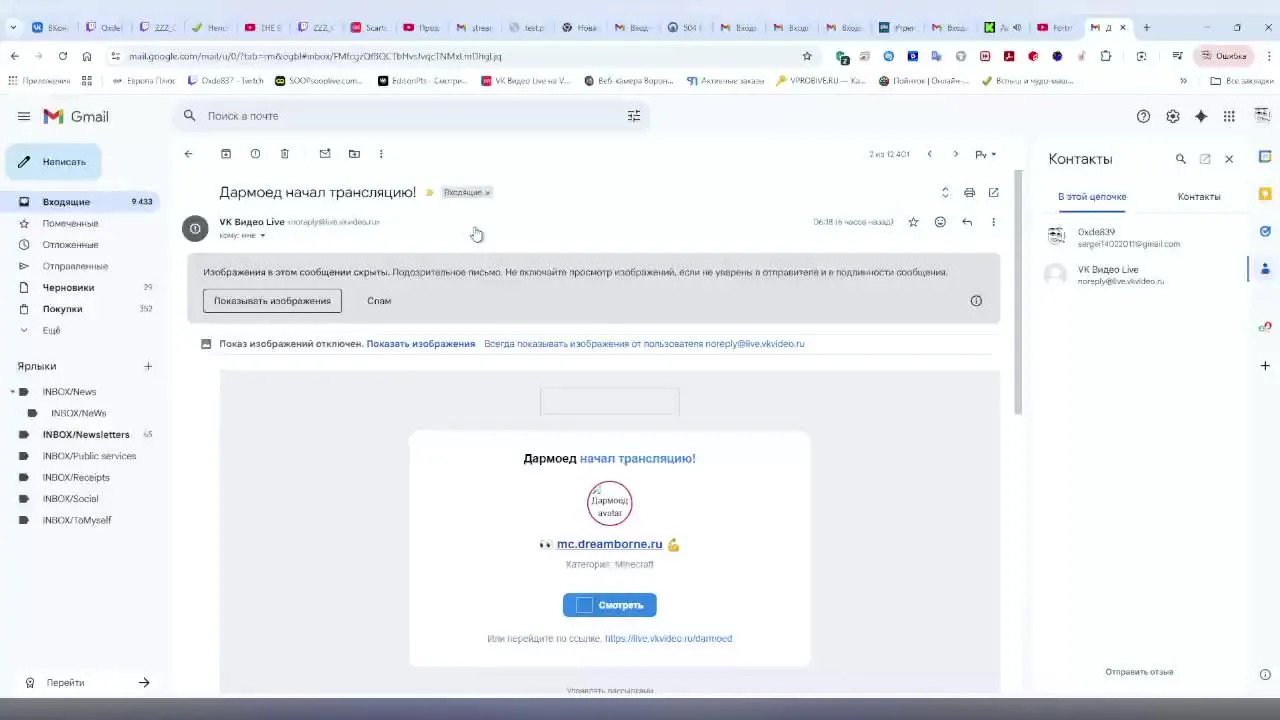1280x720 pixels.
Task: Open the Входящие folder
Action: point(80,202)
